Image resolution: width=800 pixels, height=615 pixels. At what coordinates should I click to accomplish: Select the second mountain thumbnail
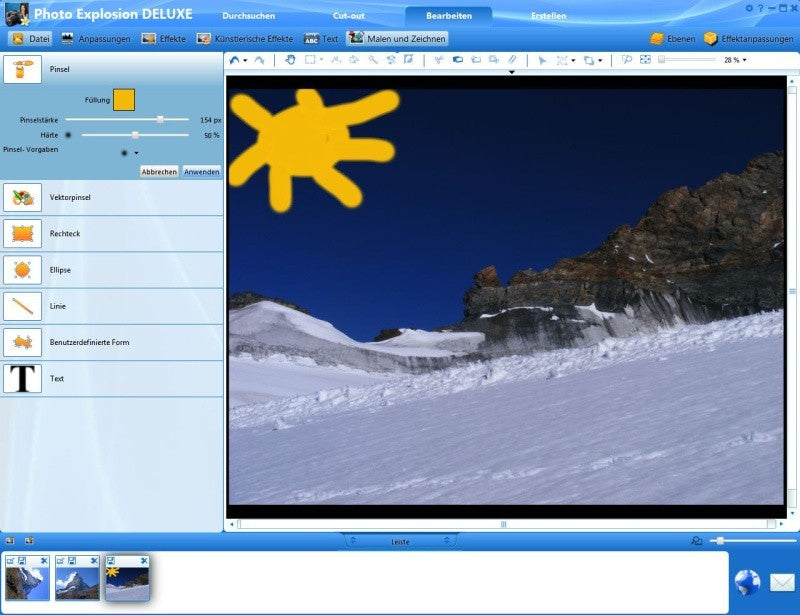tap(77, 578)
